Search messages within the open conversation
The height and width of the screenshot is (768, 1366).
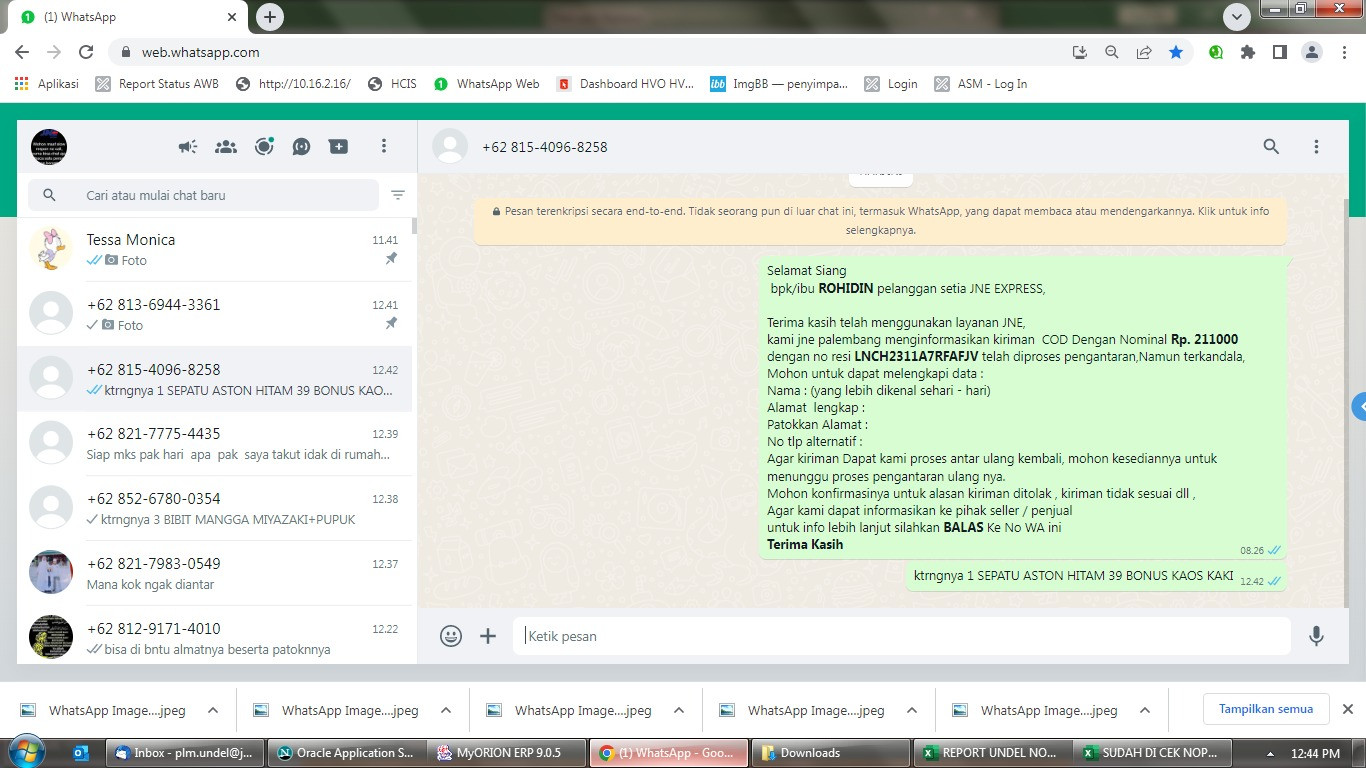tap(1271, 147)
